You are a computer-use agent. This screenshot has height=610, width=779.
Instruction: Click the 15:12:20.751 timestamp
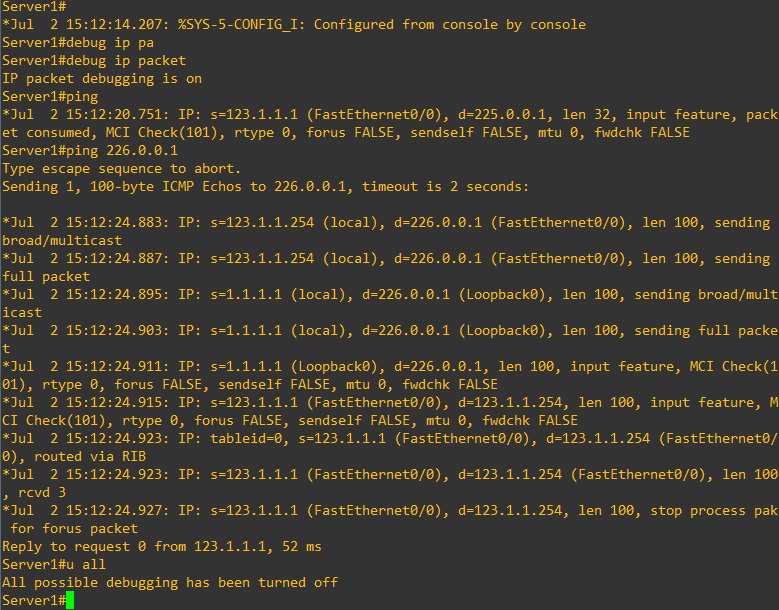click(x=114, y=114)
